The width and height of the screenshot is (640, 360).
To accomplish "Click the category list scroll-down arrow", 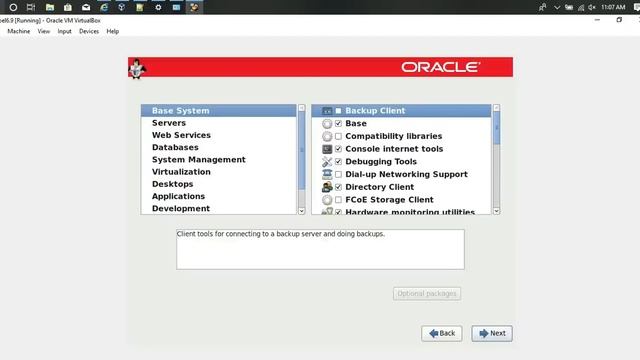I will 302,211.
